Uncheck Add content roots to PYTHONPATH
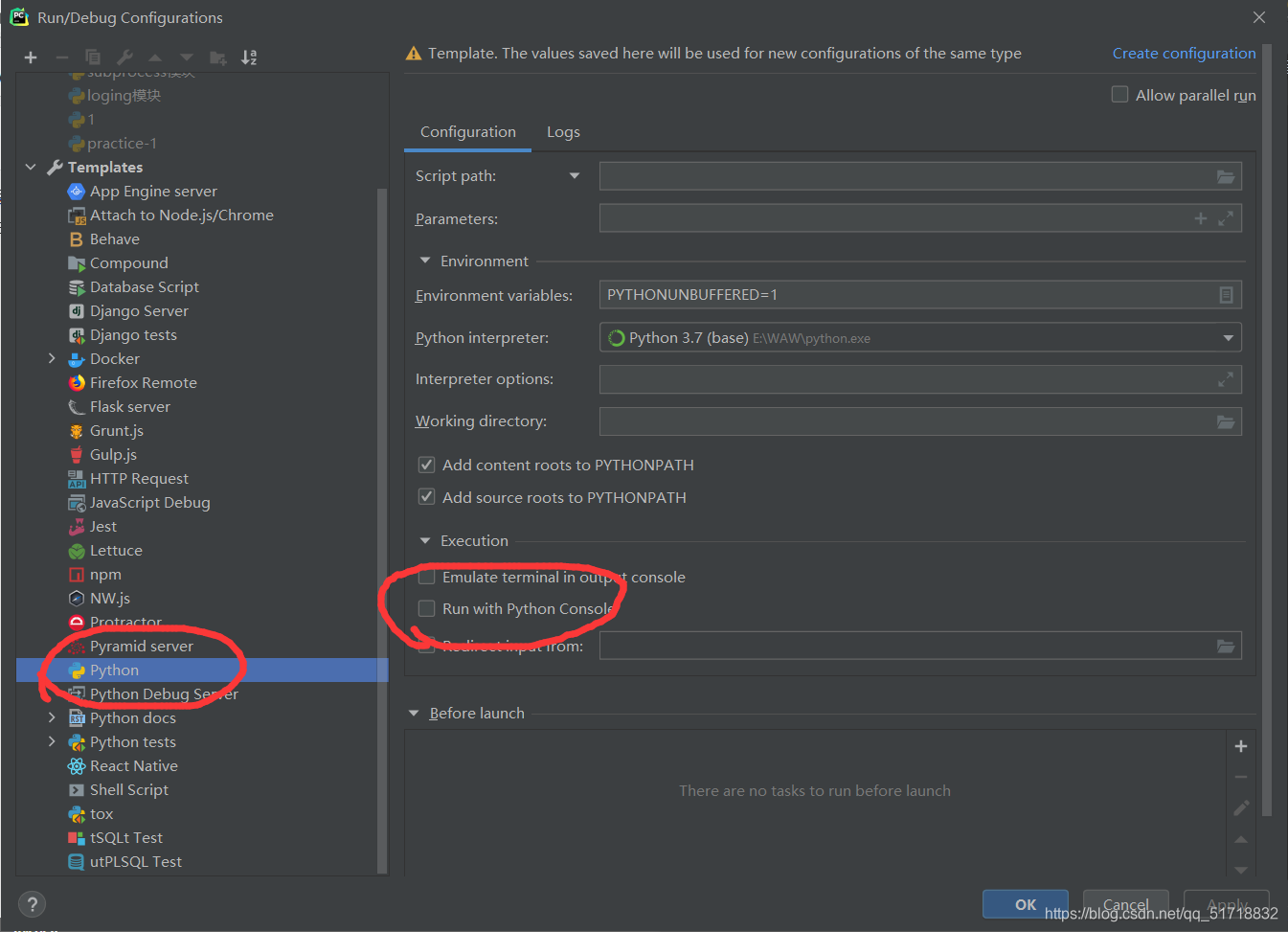This screenshot has width=1288, height=932. (x=427, y=465)
